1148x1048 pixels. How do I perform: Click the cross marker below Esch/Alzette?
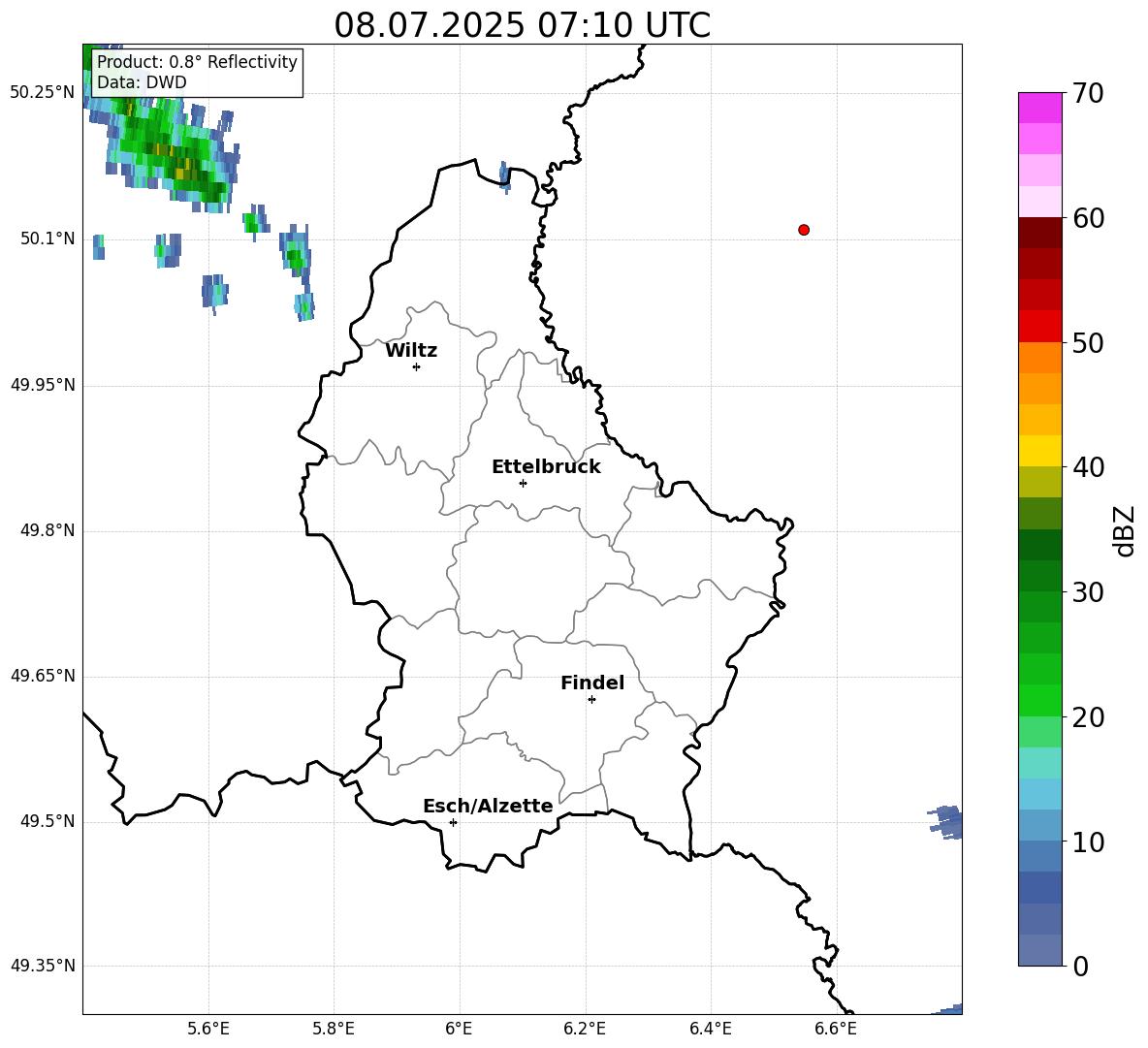coord(453,822)
